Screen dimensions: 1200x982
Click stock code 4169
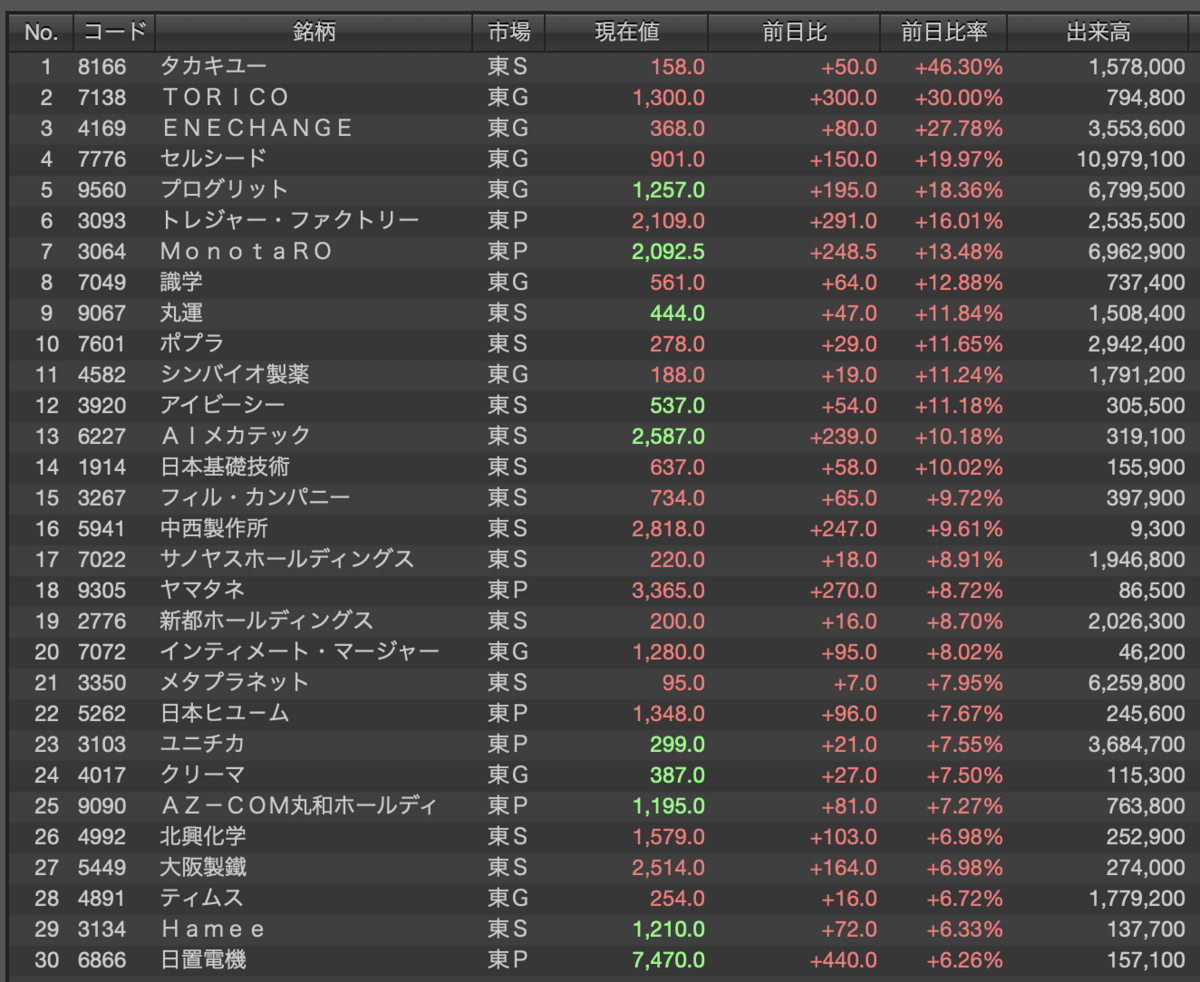point(102,128)
